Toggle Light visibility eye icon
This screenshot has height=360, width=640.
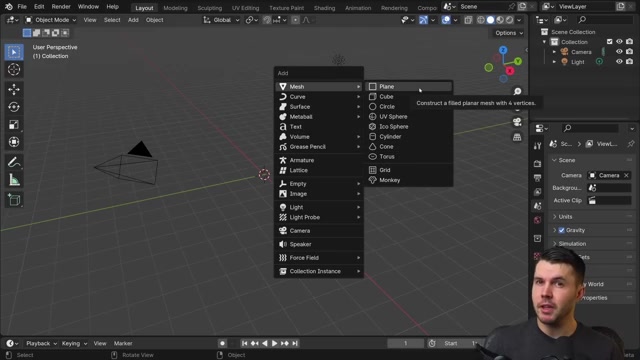point(619,62)
